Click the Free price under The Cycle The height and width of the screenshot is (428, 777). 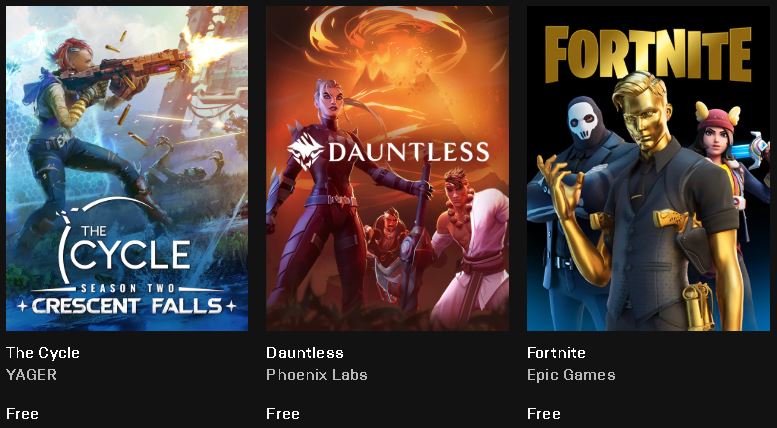22,414
